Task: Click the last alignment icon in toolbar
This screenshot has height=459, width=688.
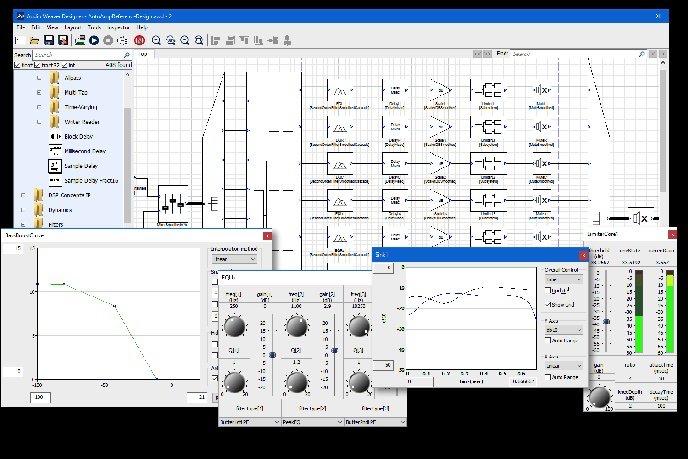Action: (x=287, y=40)
